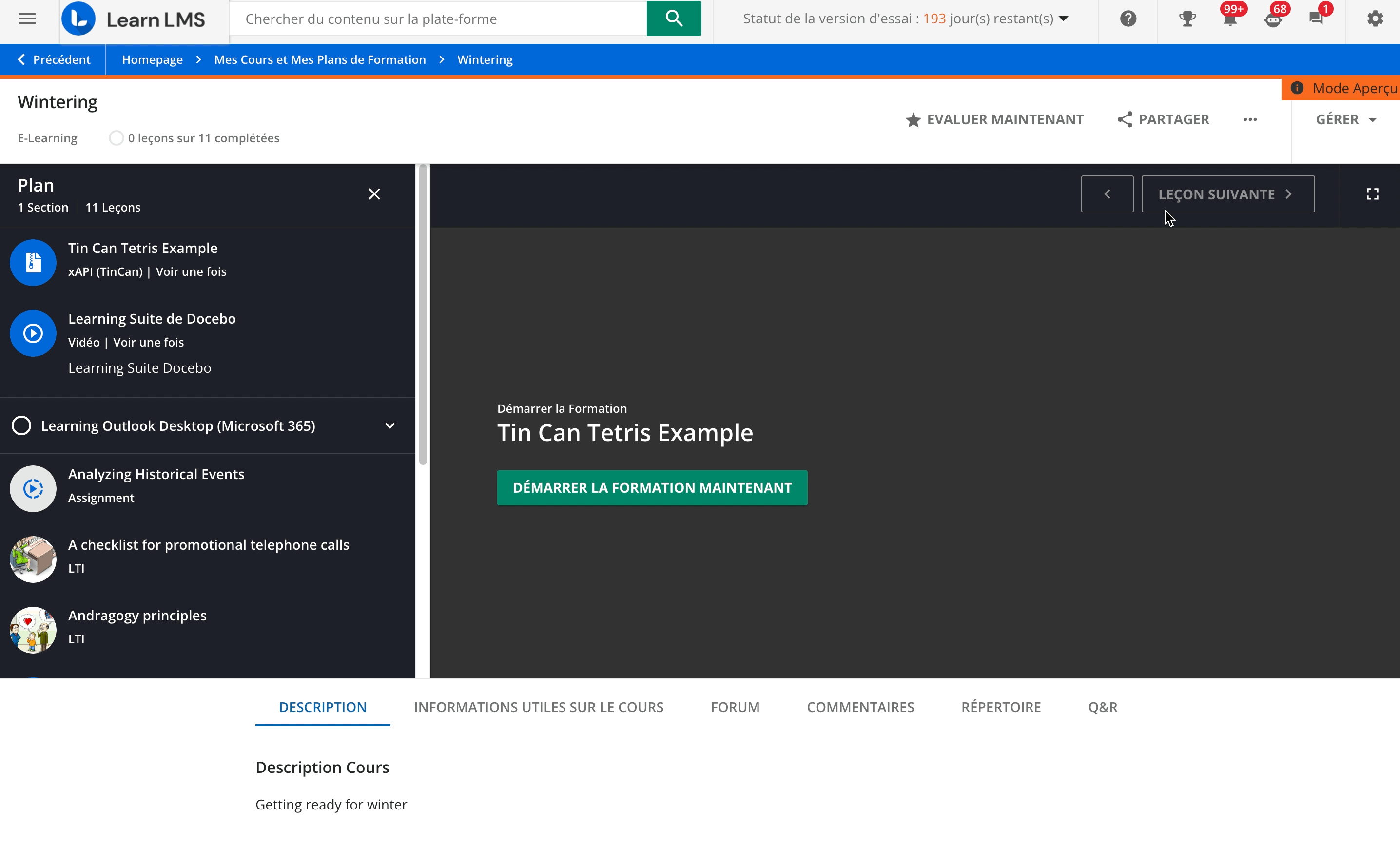Open the help question mark icon
The height and width of the screenshot is (848, 1400).
tap(1128, 19)
